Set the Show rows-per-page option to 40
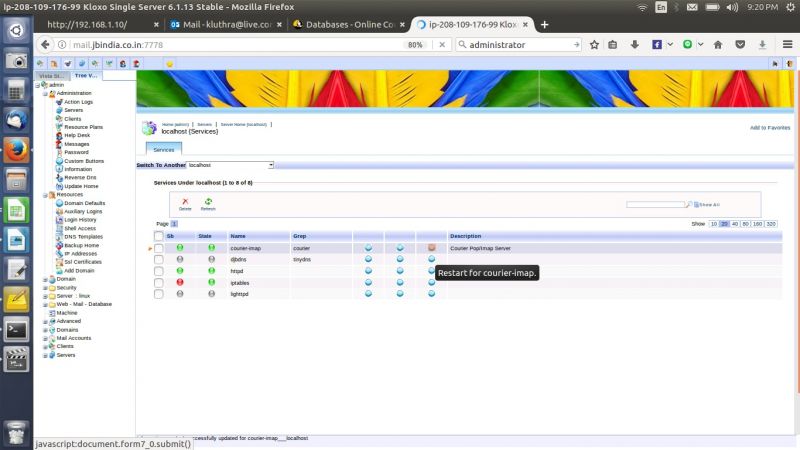 pos(735,224)
